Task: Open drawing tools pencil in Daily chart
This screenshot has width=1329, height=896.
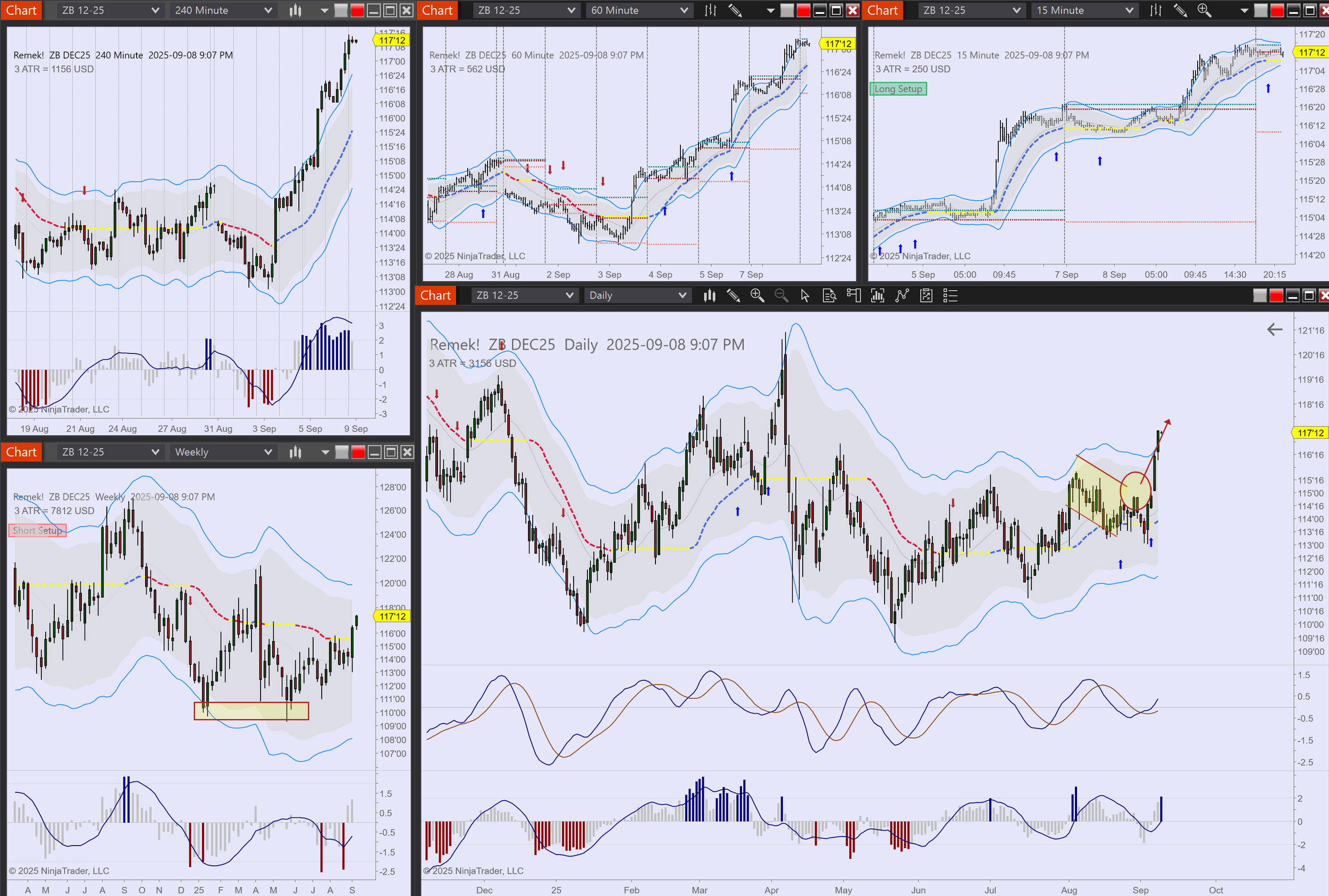Action: pos(734,295)
